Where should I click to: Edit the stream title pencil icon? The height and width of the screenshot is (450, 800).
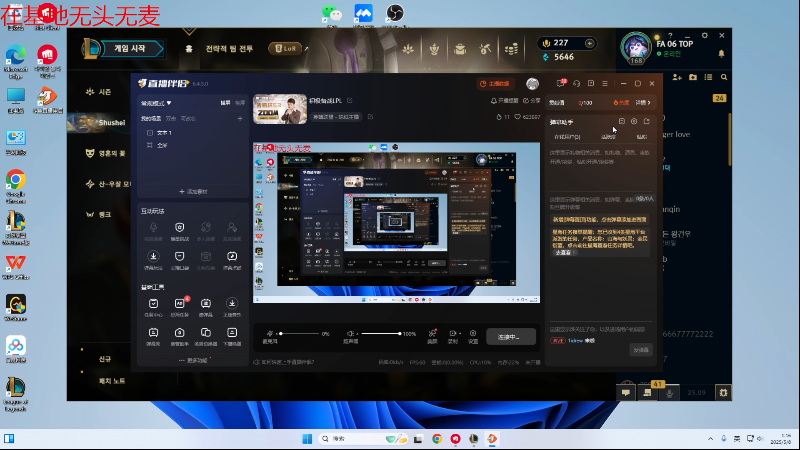pyautogui.click(x=349, y=101)
